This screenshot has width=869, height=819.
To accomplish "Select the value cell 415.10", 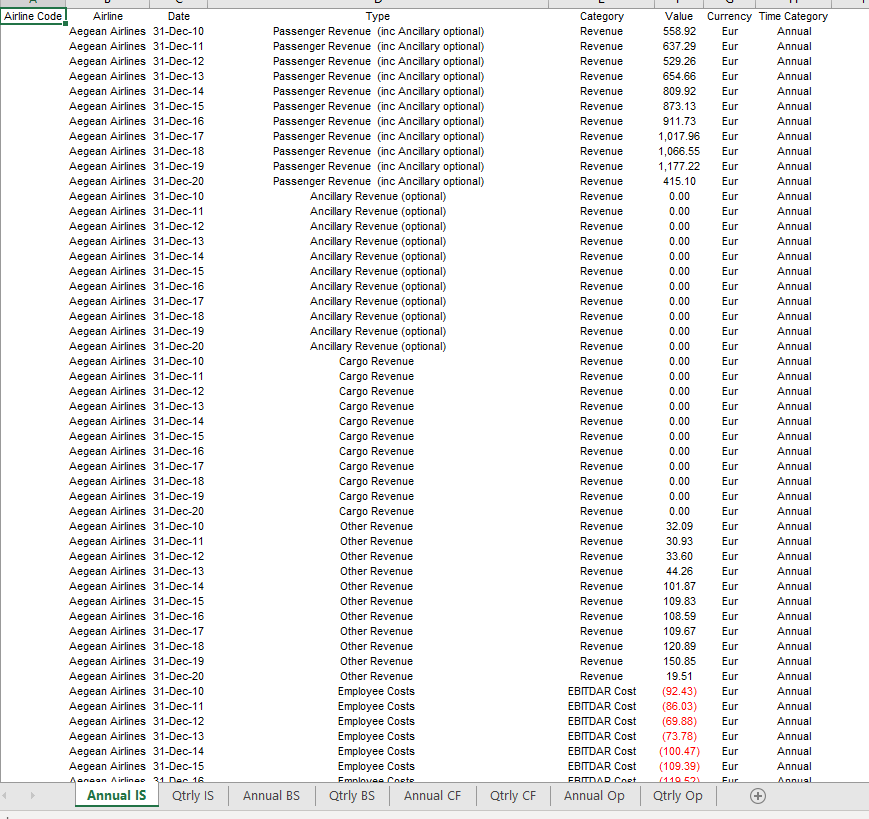I will click(x=679, y=181).
